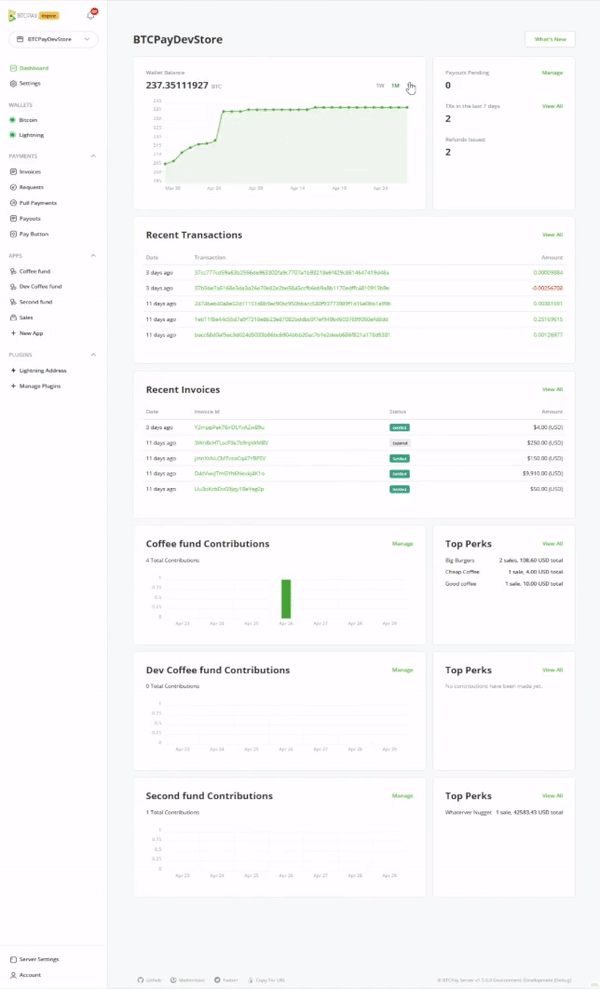Click the wallet balance '237.35111927' value
The width and height of the screenshot is (600, 989).
(x=177, y=85)
